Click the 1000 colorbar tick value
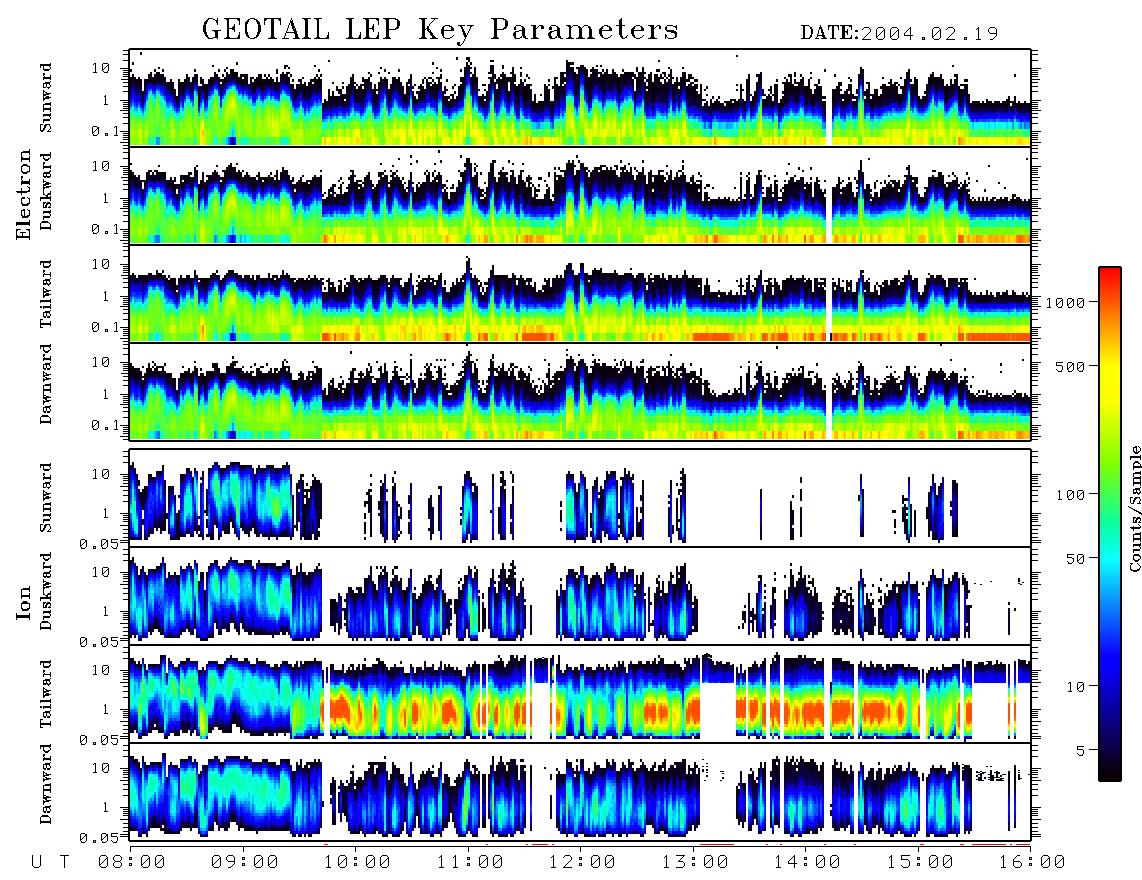 [1065, 302]
